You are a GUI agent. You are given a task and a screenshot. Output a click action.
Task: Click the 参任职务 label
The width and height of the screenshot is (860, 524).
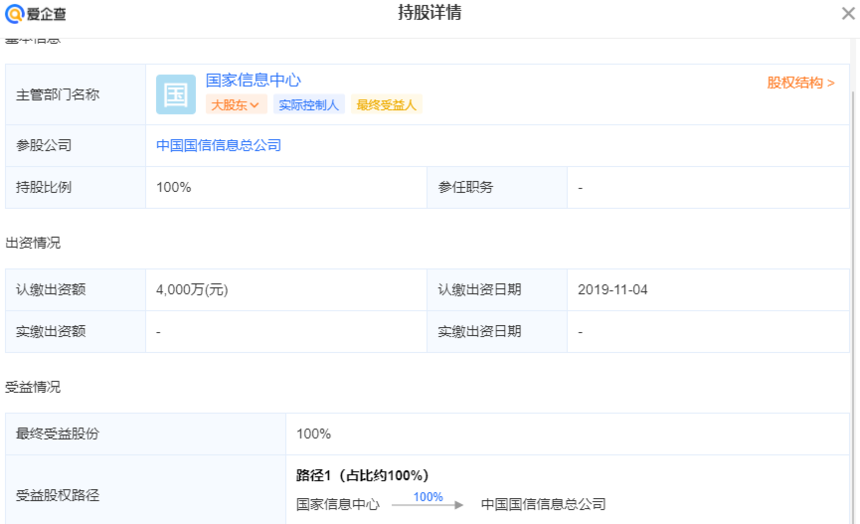click(x=466, y=188)
